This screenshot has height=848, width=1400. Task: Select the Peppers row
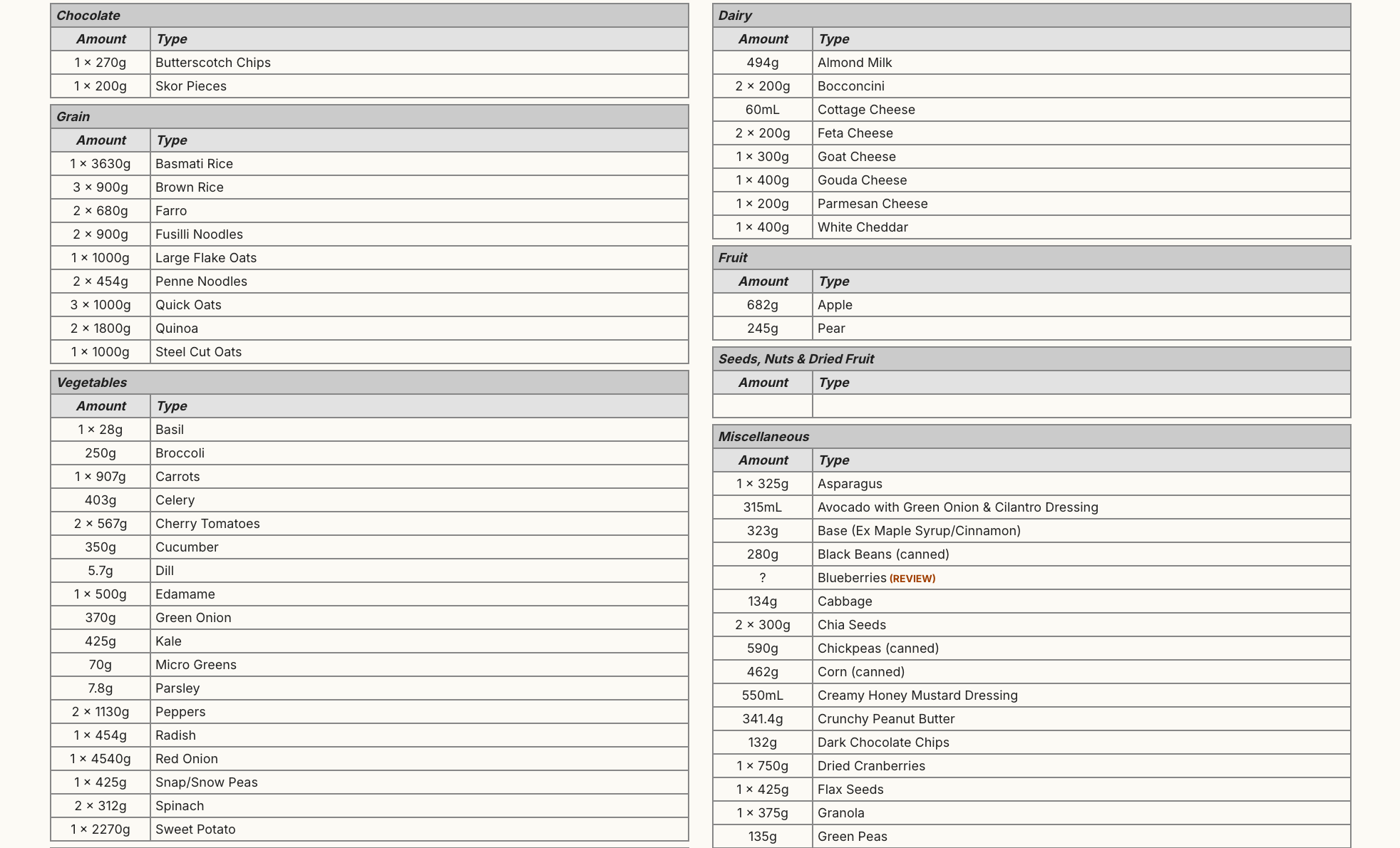369,712
